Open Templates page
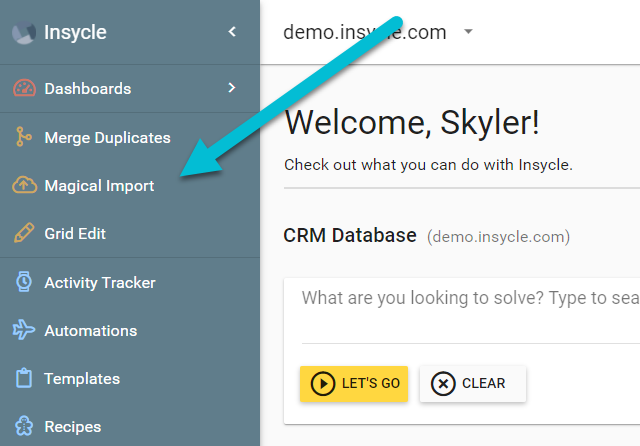The height and width of the screenshot is (446, 640). 82,379
